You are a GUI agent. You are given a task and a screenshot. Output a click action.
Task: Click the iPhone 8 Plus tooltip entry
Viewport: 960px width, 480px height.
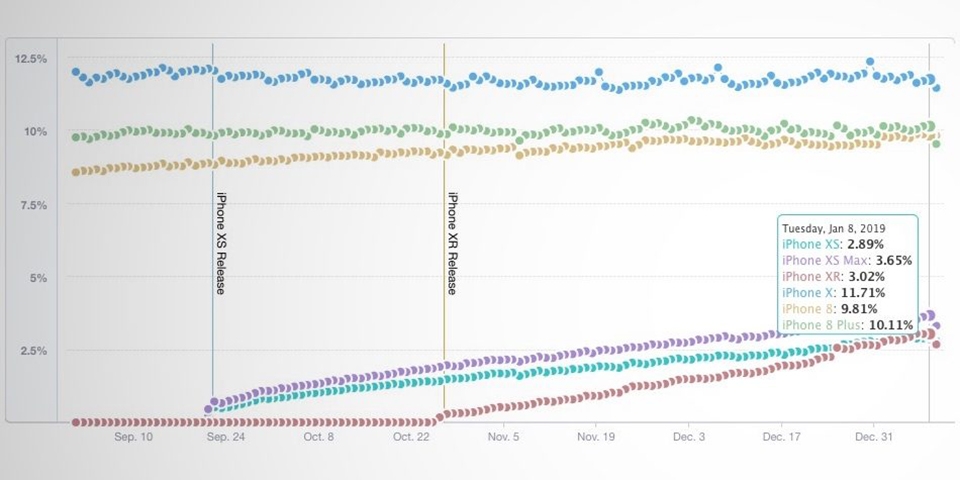pos(847,324)
